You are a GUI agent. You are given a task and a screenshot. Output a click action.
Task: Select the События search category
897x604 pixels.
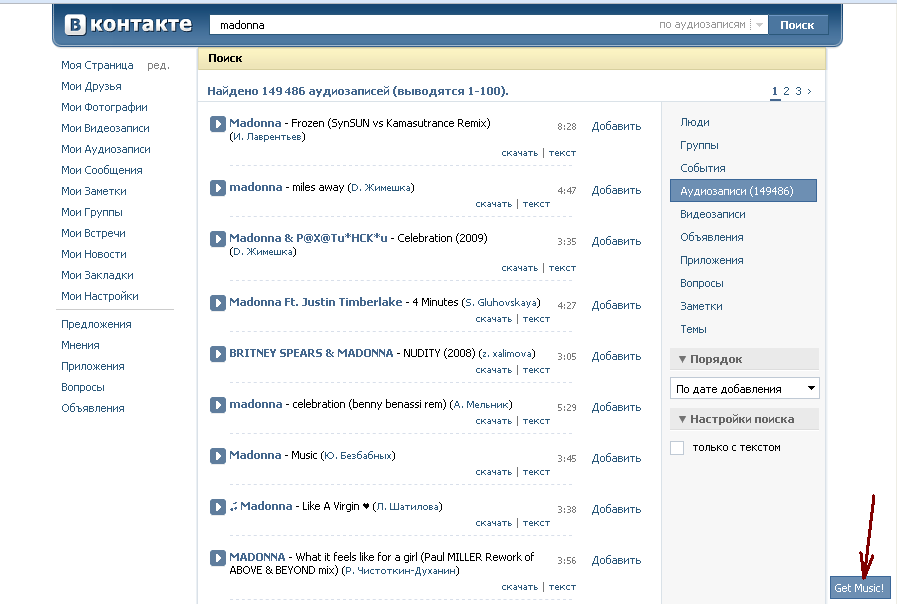[x=702, y=168]
